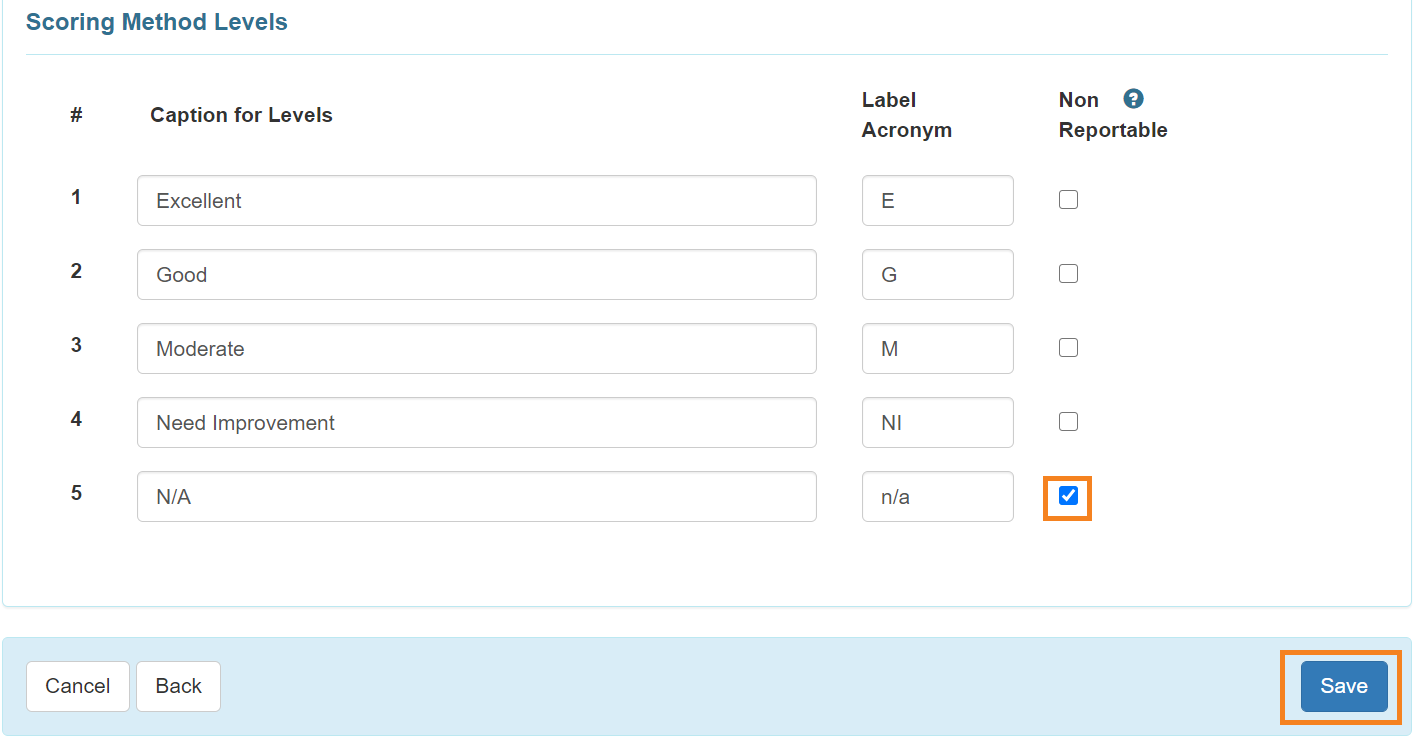
Task: Click the n/a label acronym field
Action: pyautogui.click(x=937, y=497)
